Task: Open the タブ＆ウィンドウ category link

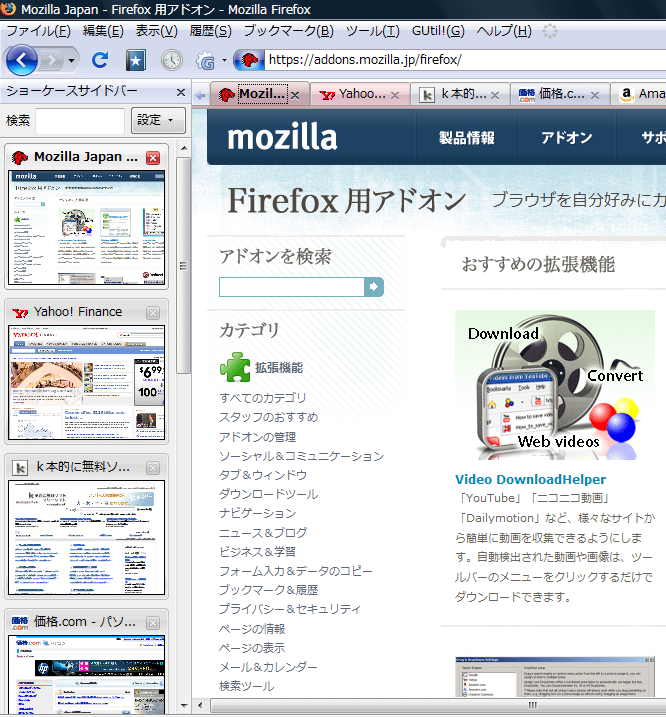Action: 263,475
